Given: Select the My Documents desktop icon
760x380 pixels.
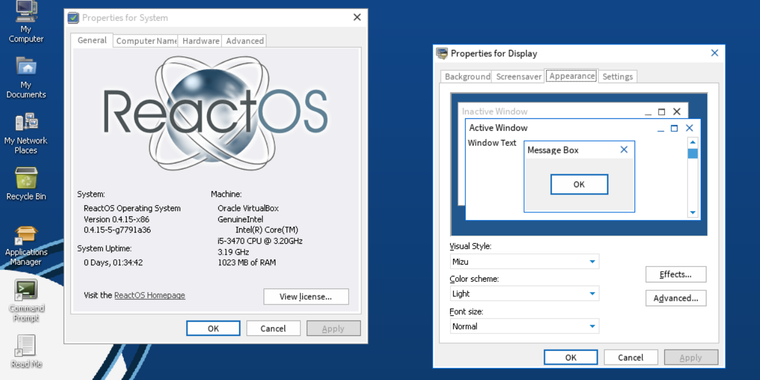Looking at the screenshot, I should [26, 78].
